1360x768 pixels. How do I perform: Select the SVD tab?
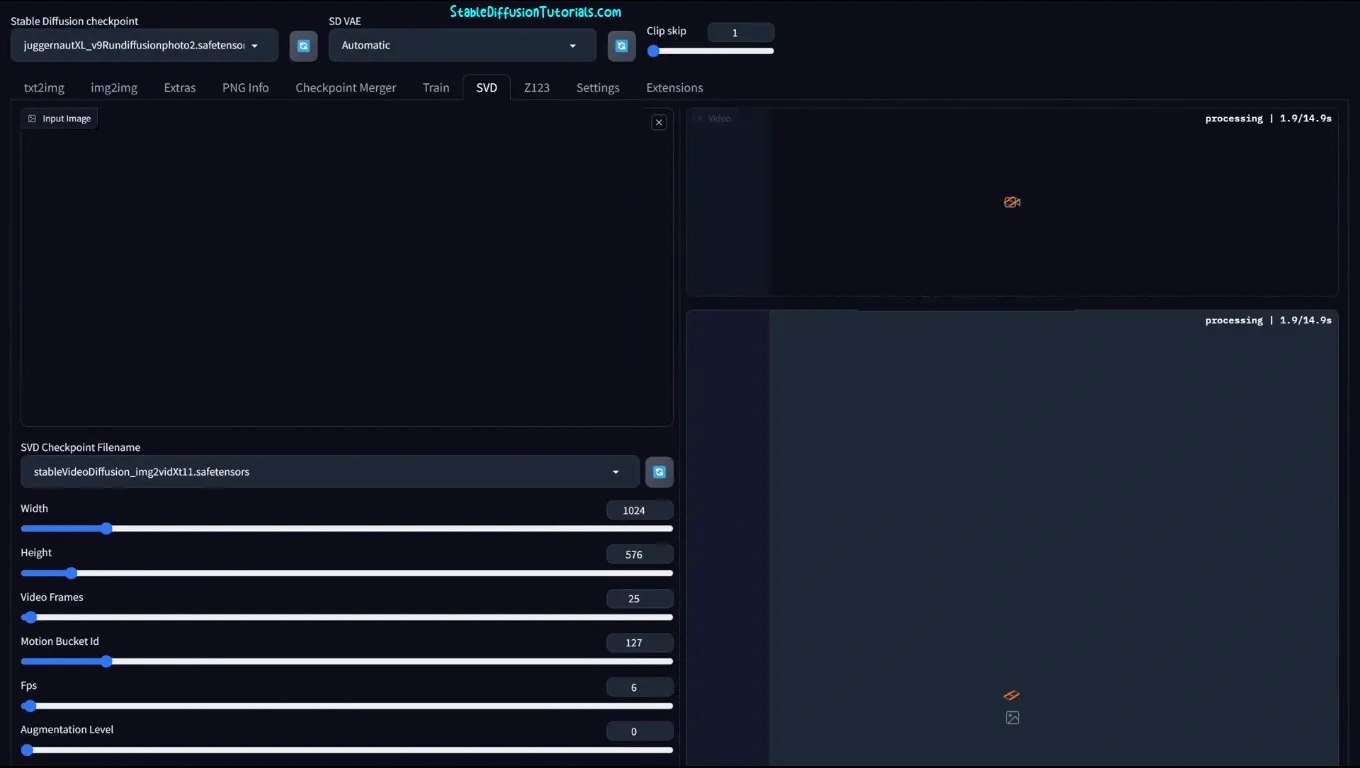pos(487,88)
